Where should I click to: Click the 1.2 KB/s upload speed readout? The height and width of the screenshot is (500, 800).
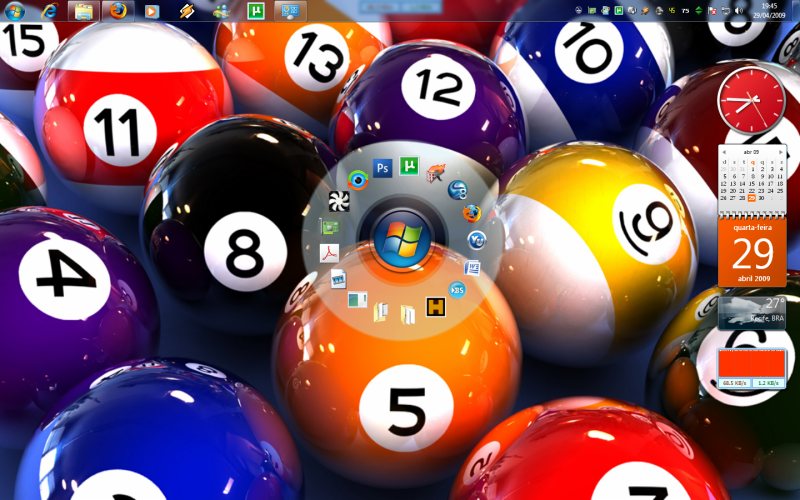[x=768, y=383]
